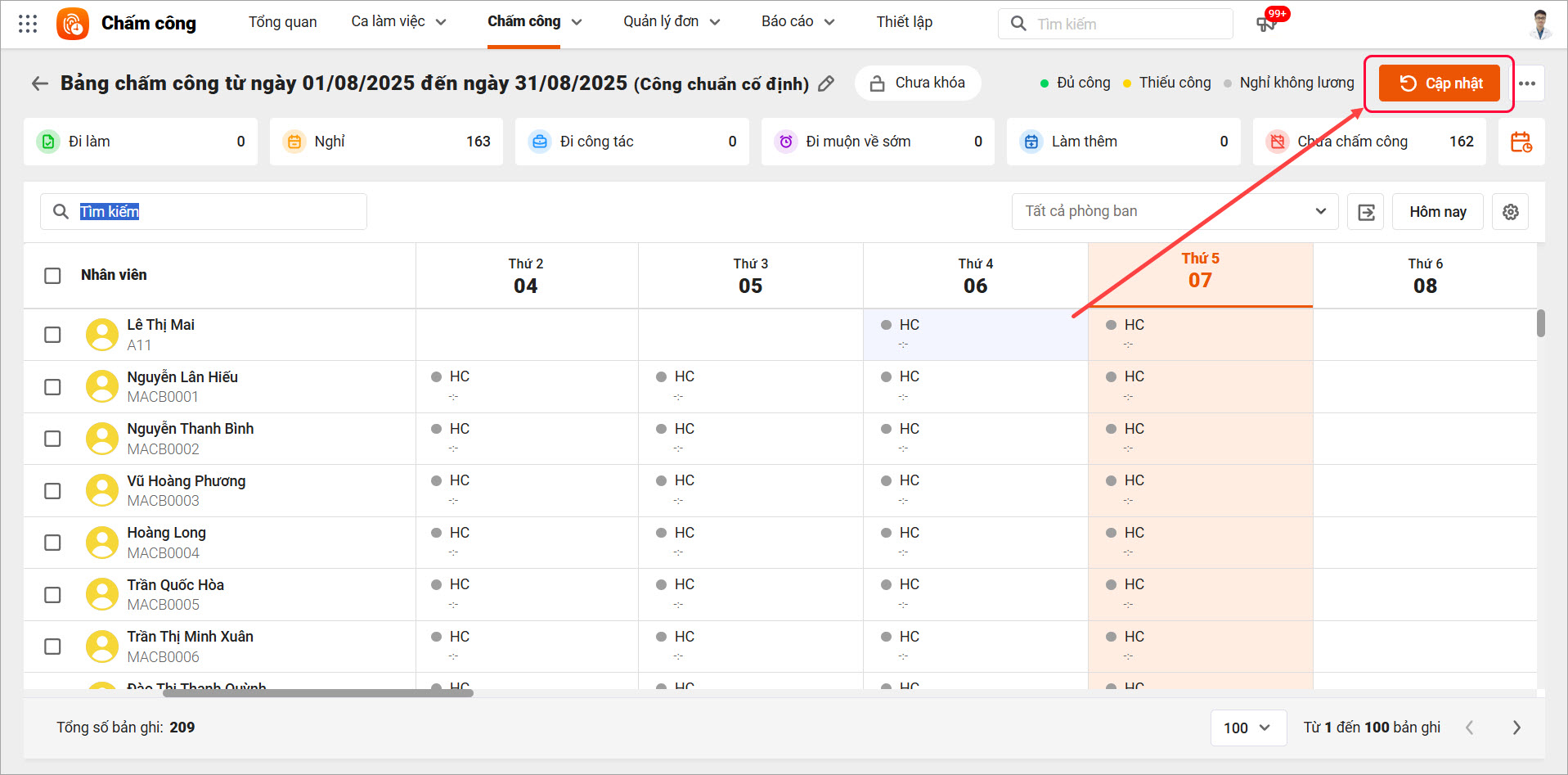Go back using the left arrow icon
1568x775 pixels.
(39, 83)
